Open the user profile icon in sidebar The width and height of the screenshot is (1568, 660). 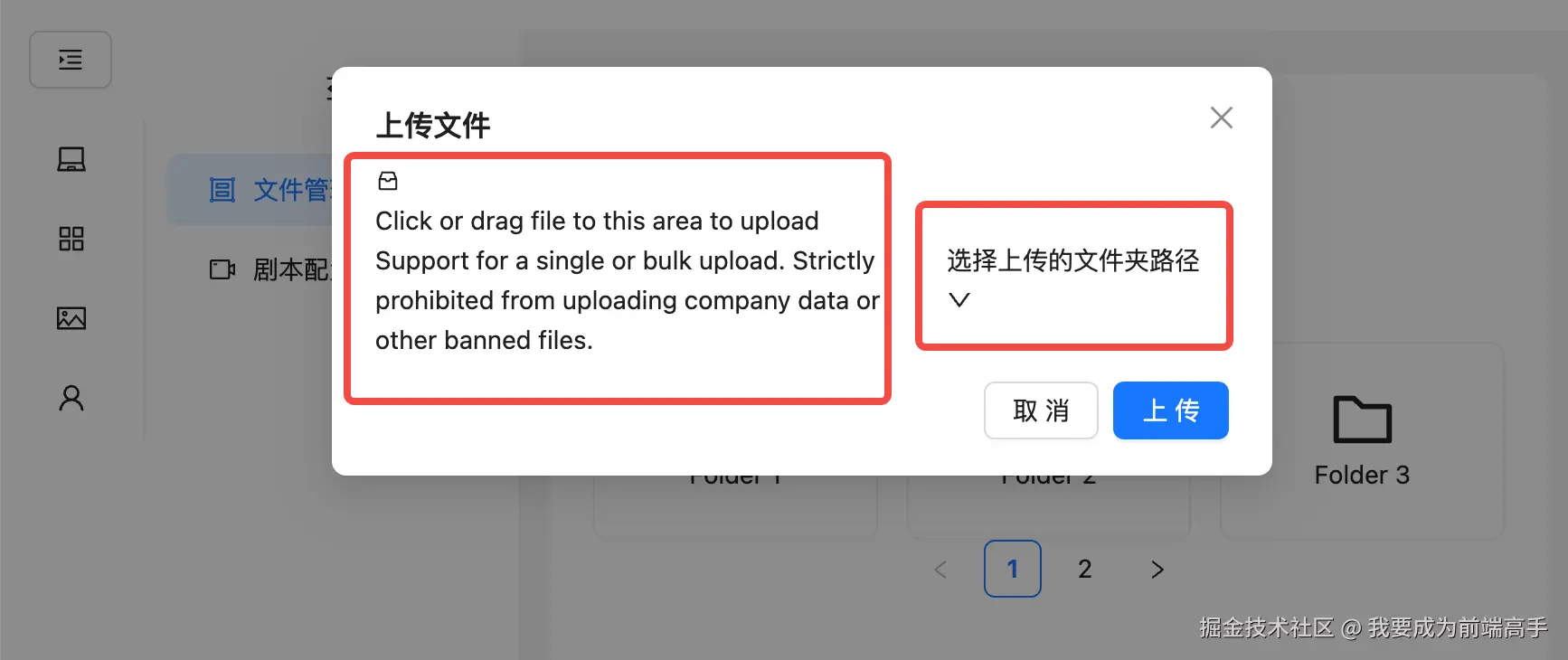coord(71,398)
